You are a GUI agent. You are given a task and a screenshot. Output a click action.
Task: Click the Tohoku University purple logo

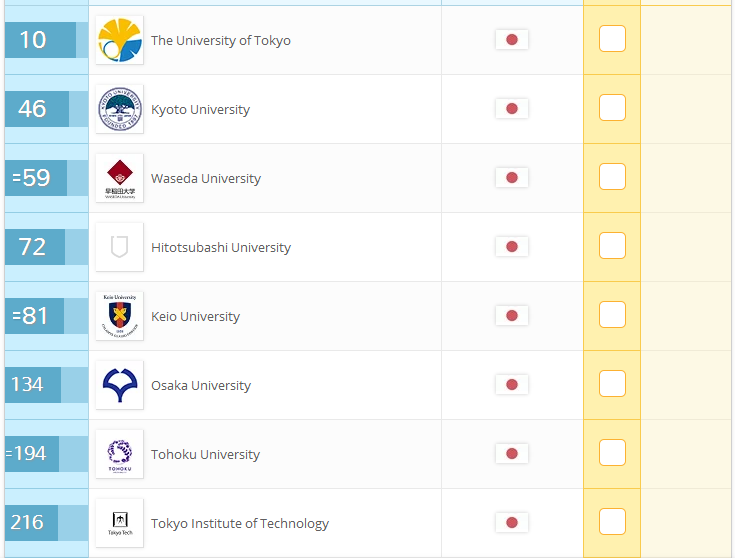tap(120, 453)
